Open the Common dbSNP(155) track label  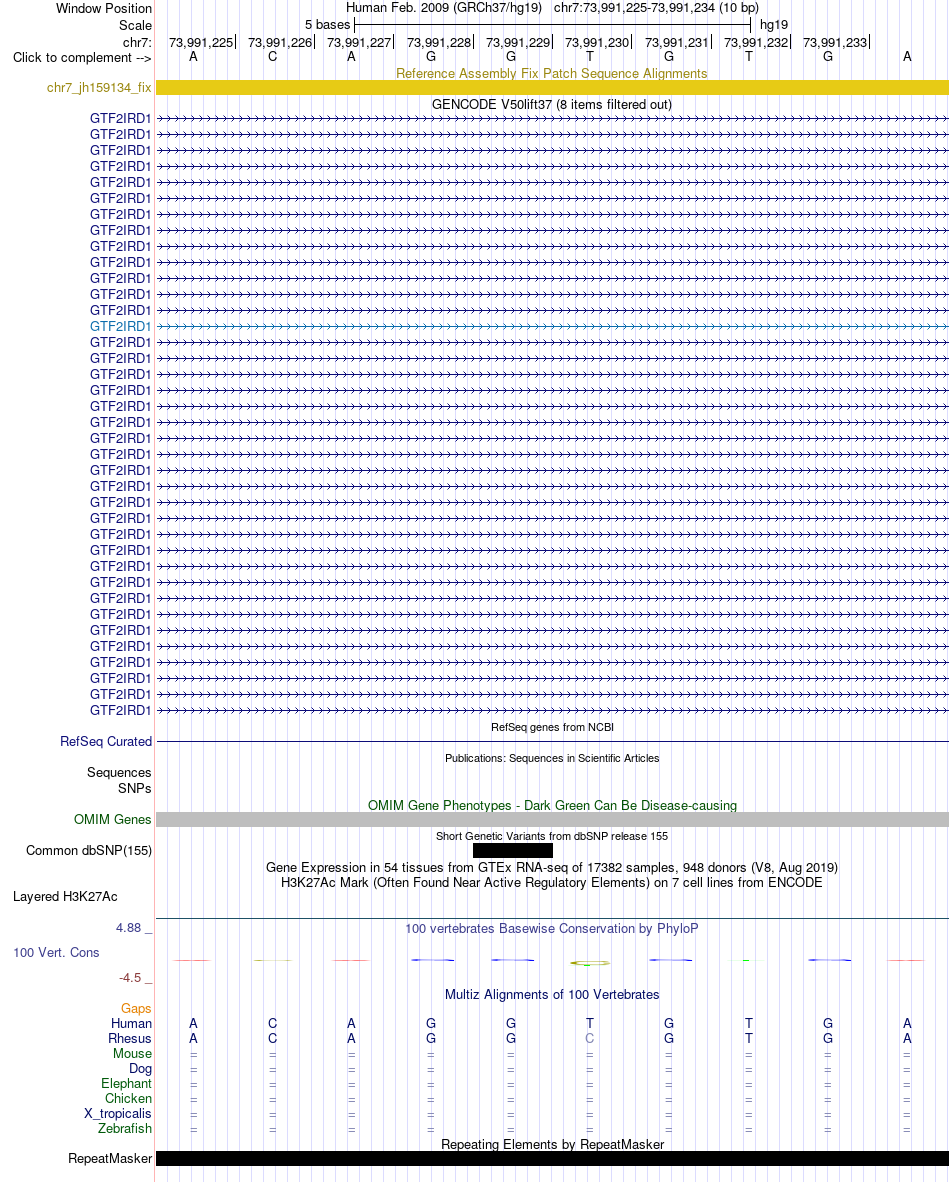89,850
